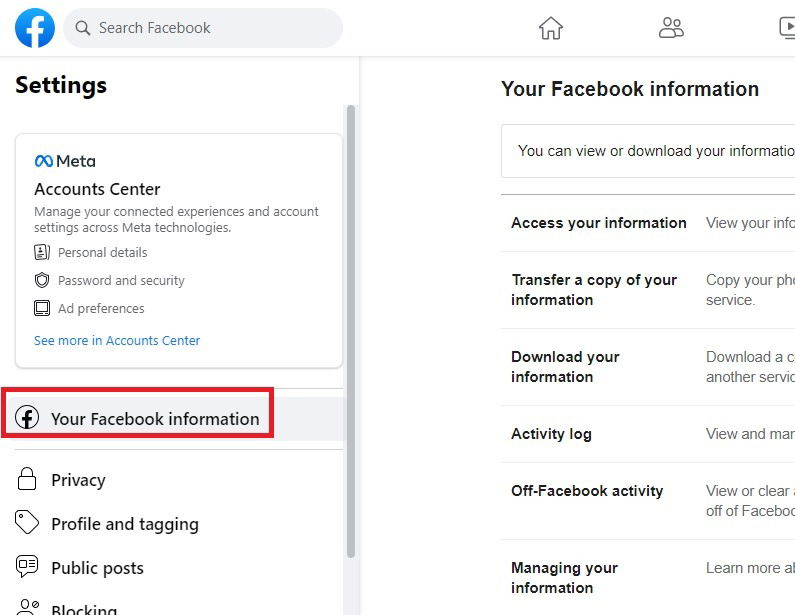795x615 pixels.
Task: Open Access your information row
Action: tap(598, 223)
